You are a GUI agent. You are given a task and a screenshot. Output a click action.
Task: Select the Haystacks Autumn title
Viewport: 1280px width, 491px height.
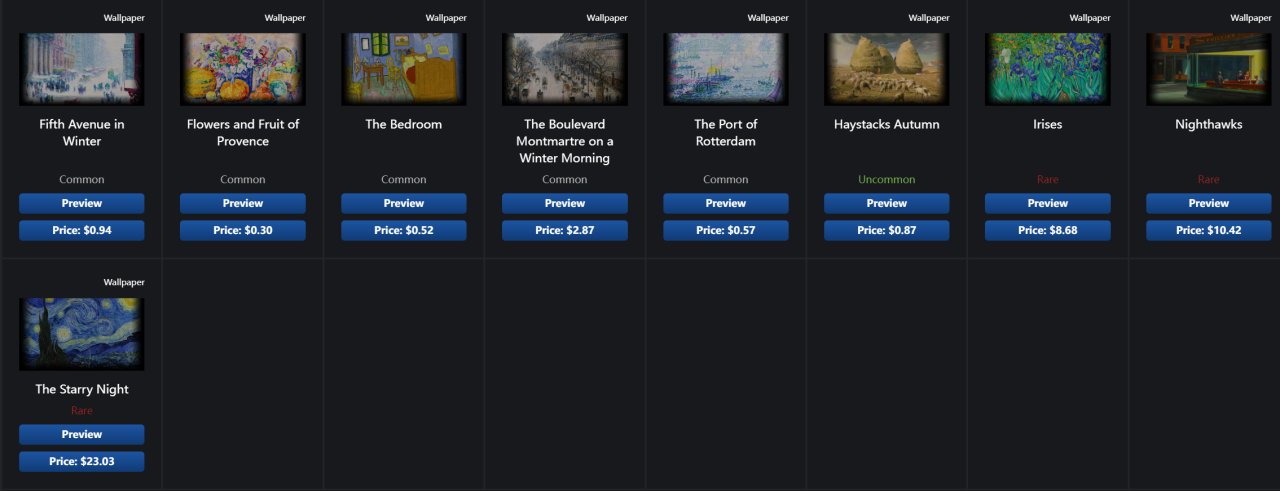tap(887, 124)
